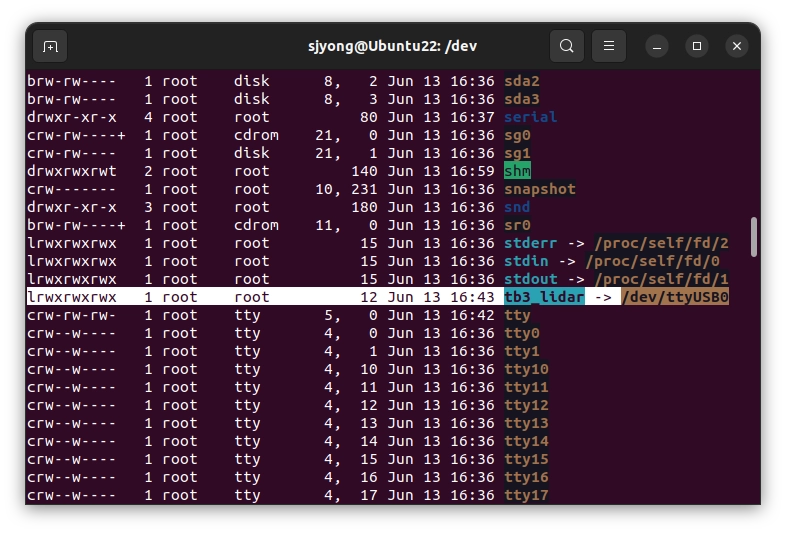Click permissions crw-rw-rw- text

[x=72, y=315]
